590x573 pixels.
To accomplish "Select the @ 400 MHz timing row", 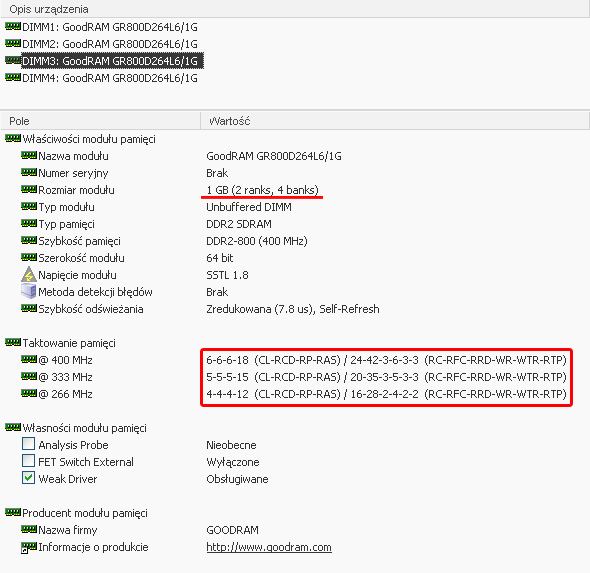I will click(x=295, y=360).
